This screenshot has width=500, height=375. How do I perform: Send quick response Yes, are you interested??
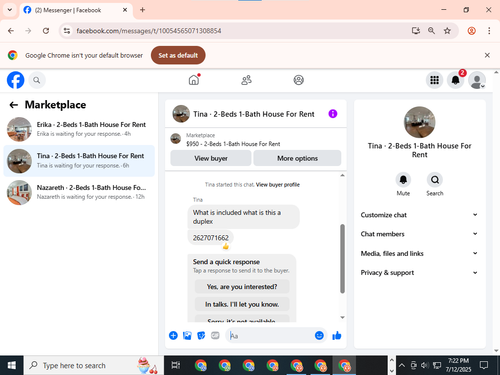point(242,287)
